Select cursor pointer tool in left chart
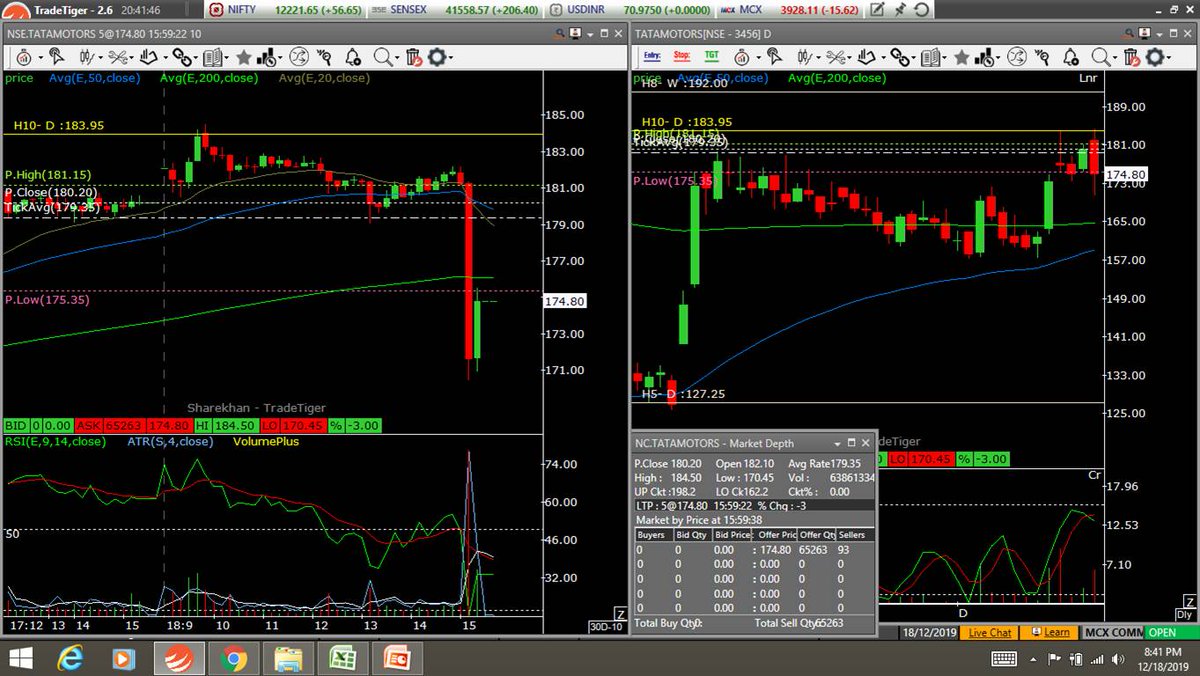 [57, 56]
